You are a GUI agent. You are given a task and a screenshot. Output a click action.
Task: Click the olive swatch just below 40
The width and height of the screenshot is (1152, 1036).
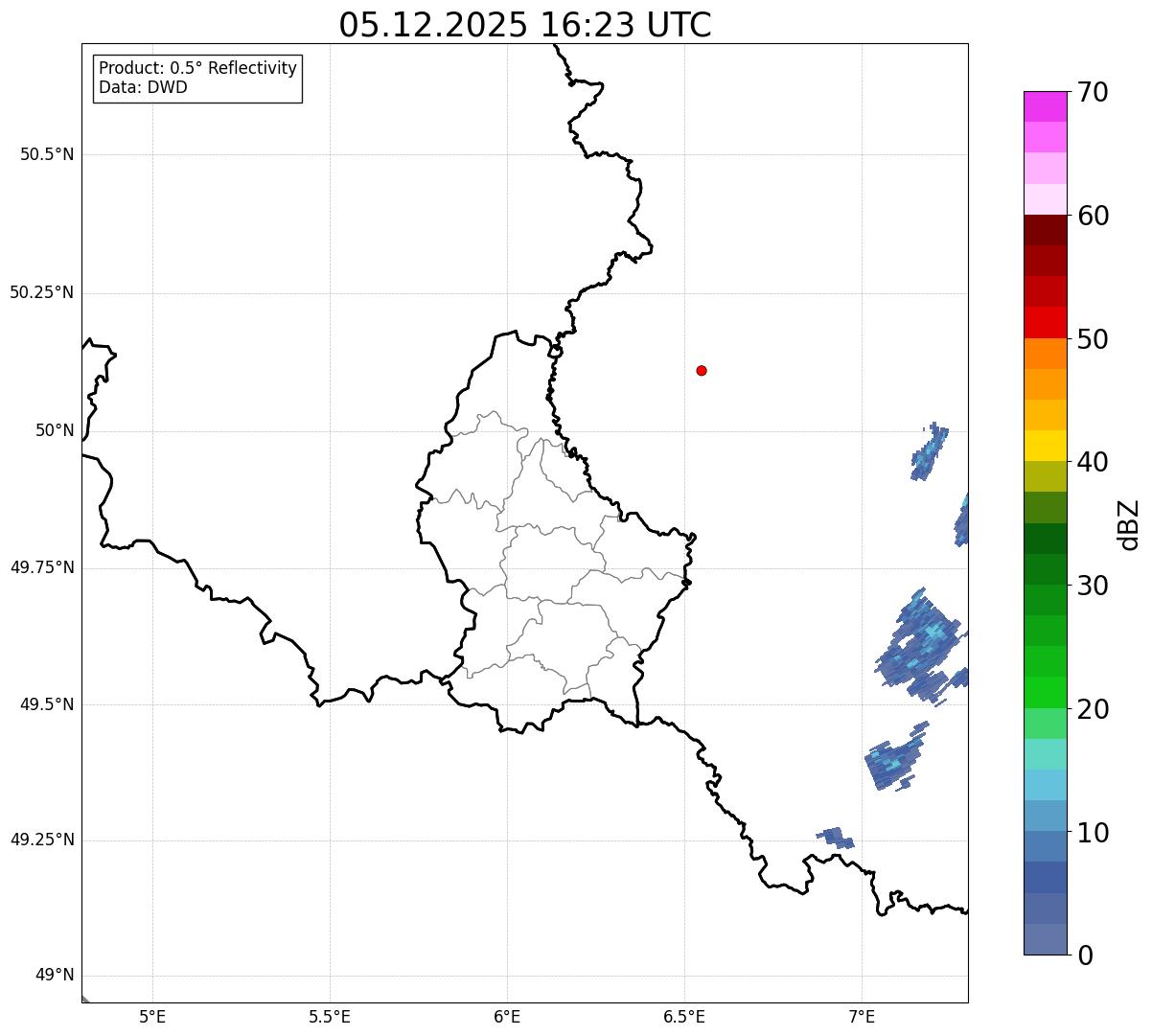pos(1045,476)
